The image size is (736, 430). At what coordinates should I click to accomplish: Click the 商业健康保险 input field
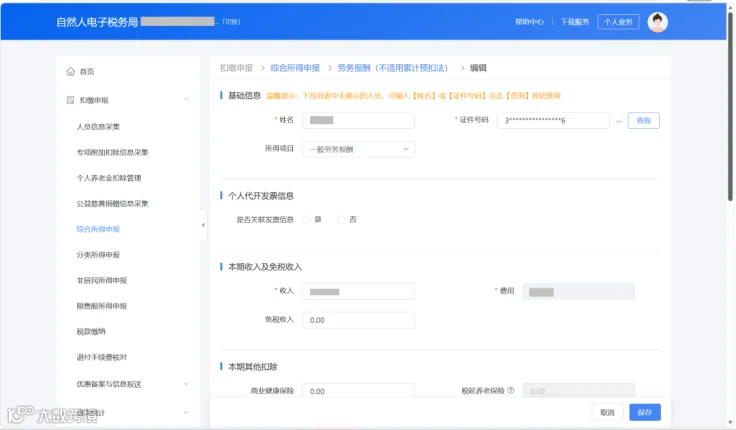pos(358,391)
